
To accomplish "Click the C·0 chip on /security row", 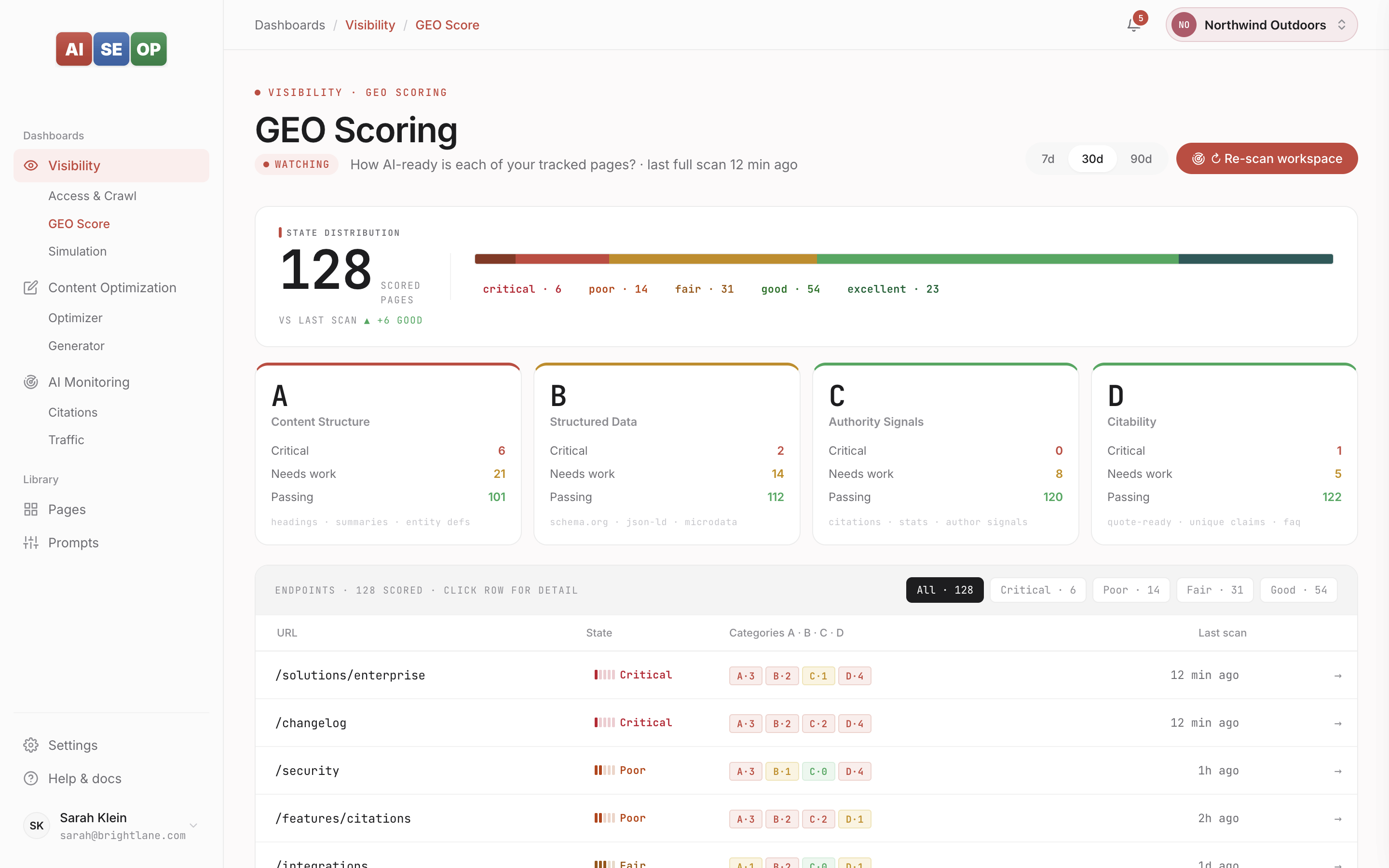I will [x=818, y=771].
